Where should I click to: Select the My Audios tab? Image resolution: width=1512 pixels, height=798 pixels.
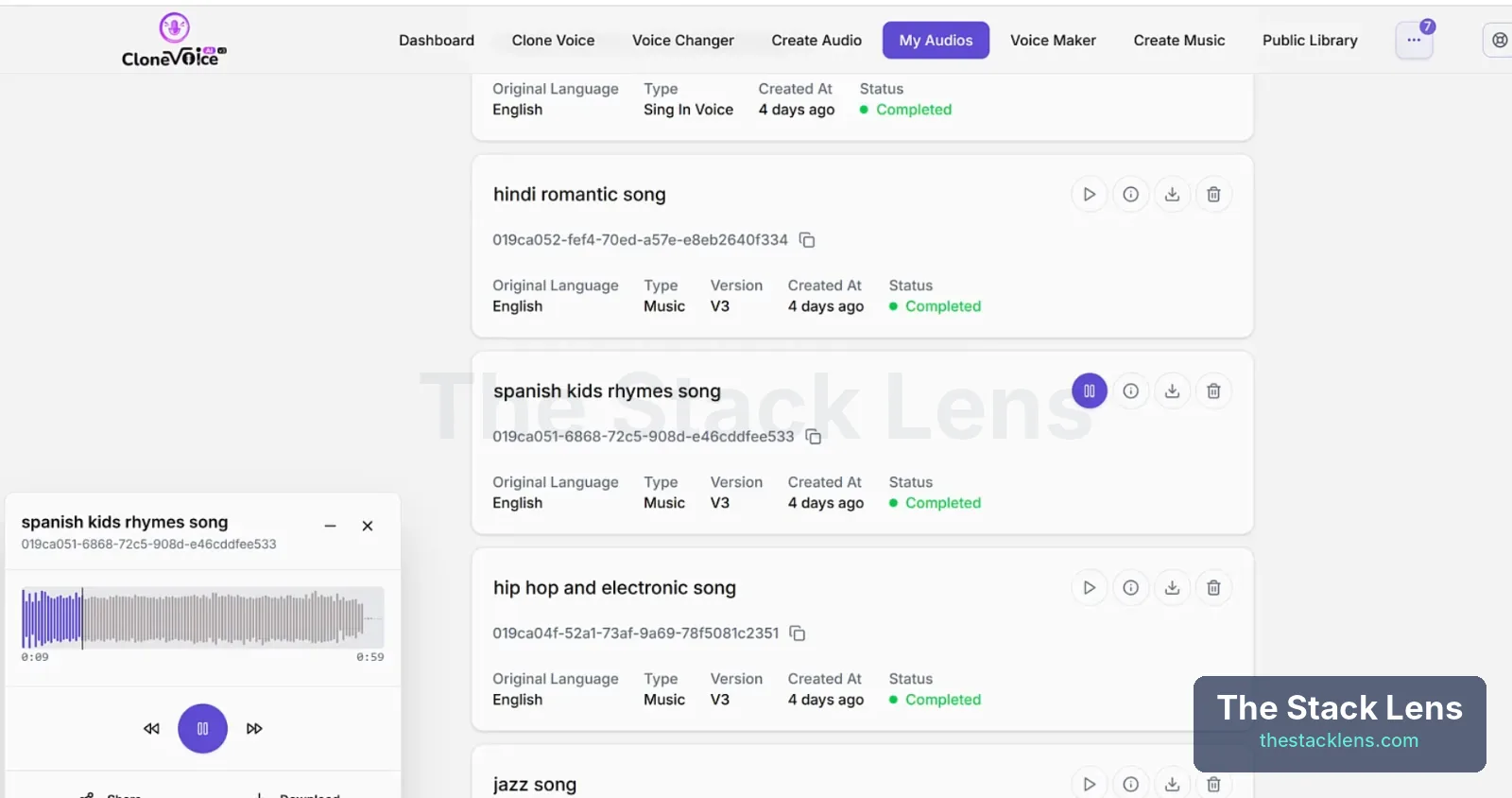coord(936,41)
